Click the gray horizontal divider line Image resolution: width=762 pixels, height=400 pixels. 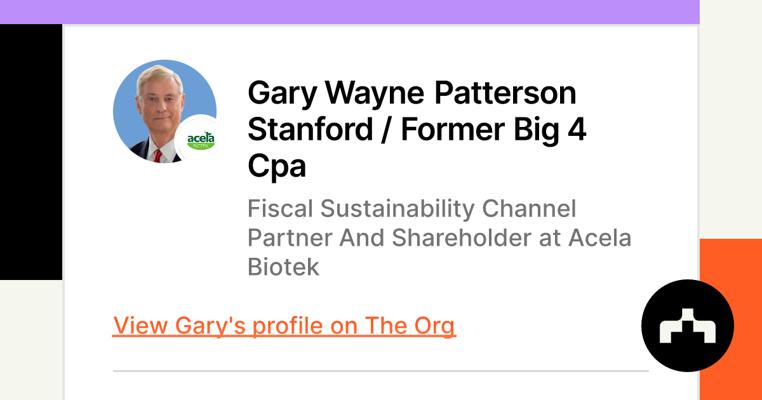380,371
